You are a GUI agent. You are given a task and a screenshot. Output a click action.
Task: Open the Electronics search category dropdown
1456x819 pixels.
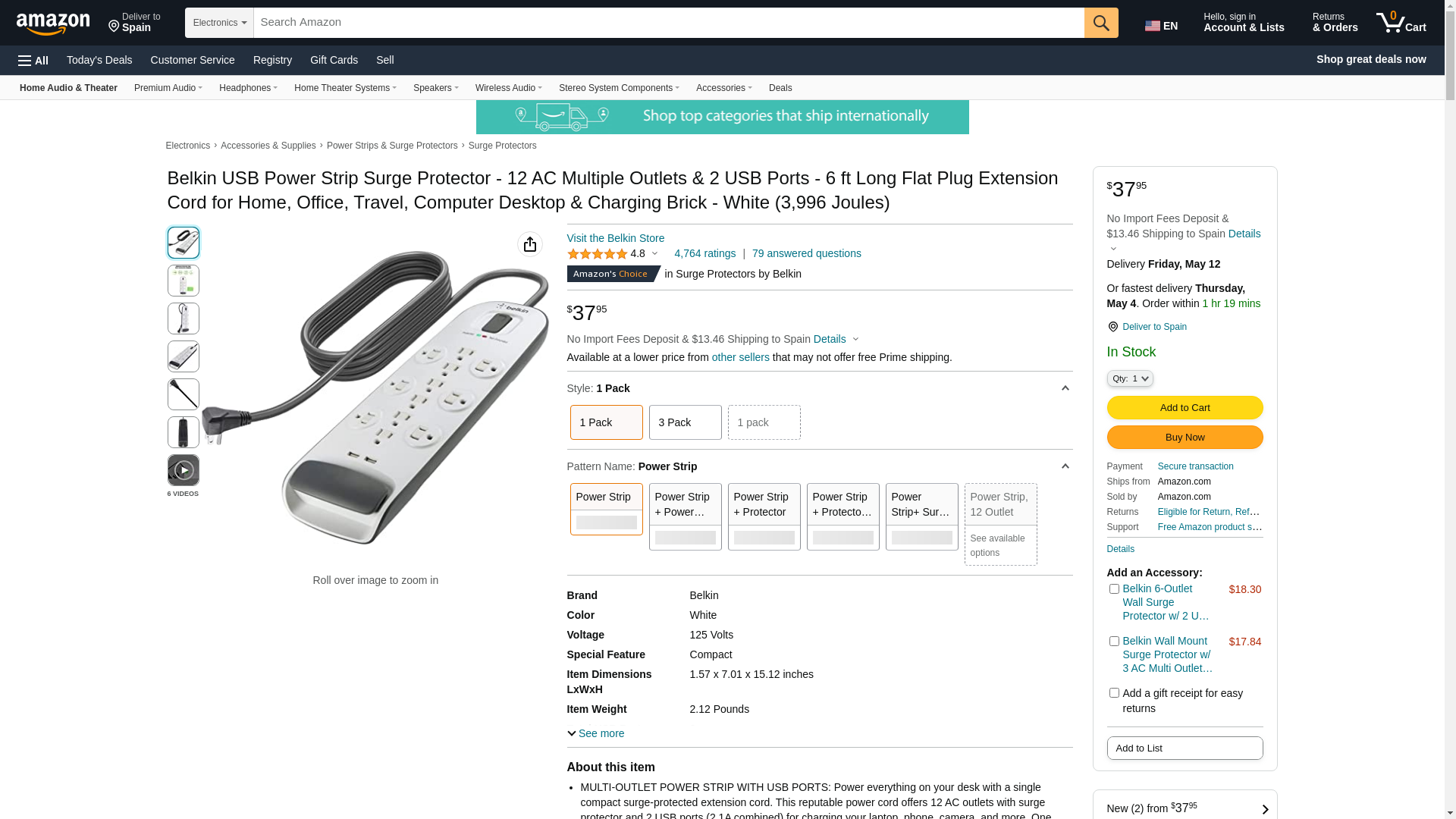coord(219,23)
